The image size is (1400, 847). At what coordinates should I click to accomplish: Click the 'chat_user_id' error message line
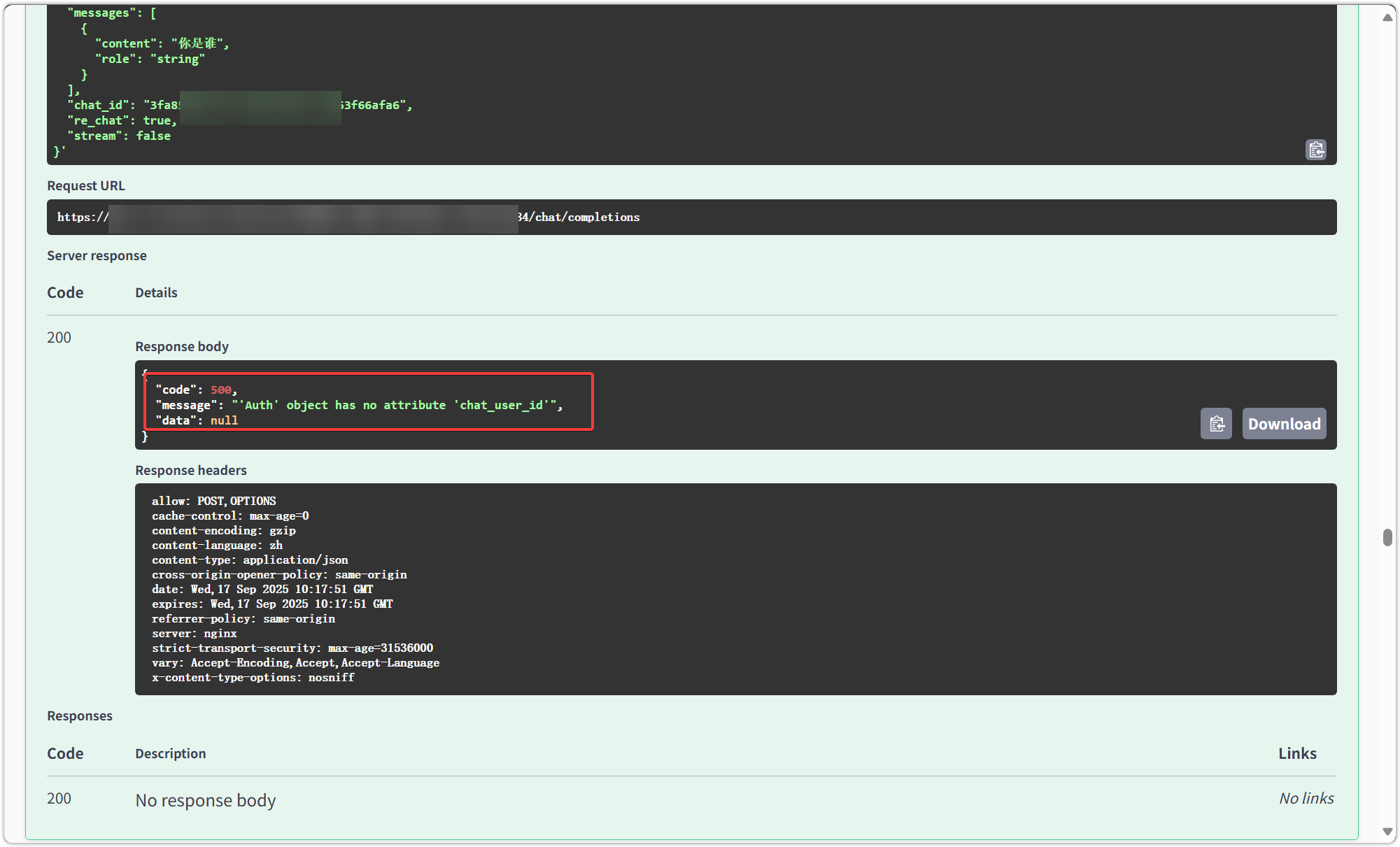click(x=360, y=406)
